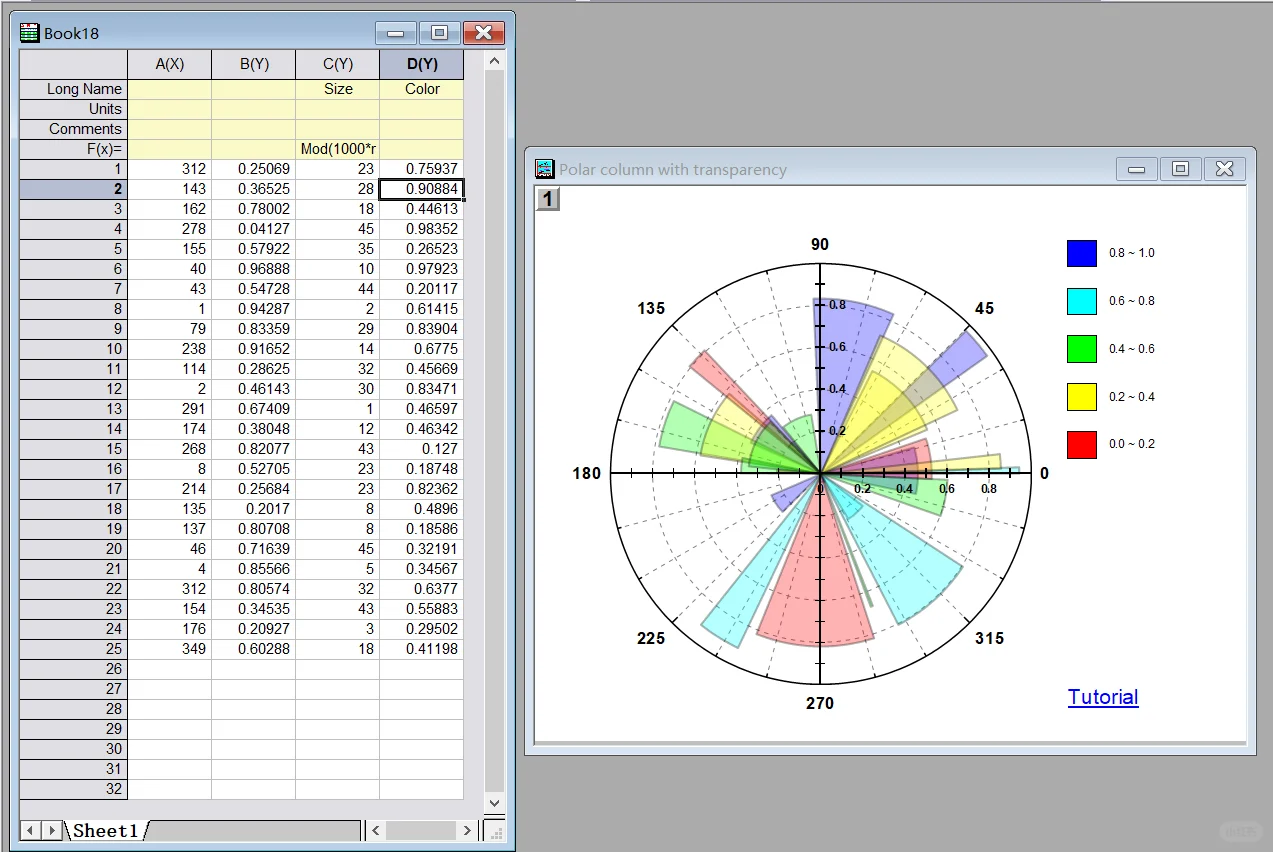Image resolution: width=1273 pixels, height=852 pixels.
Task: Click the Units row label
Action: (x=74, y=109)
